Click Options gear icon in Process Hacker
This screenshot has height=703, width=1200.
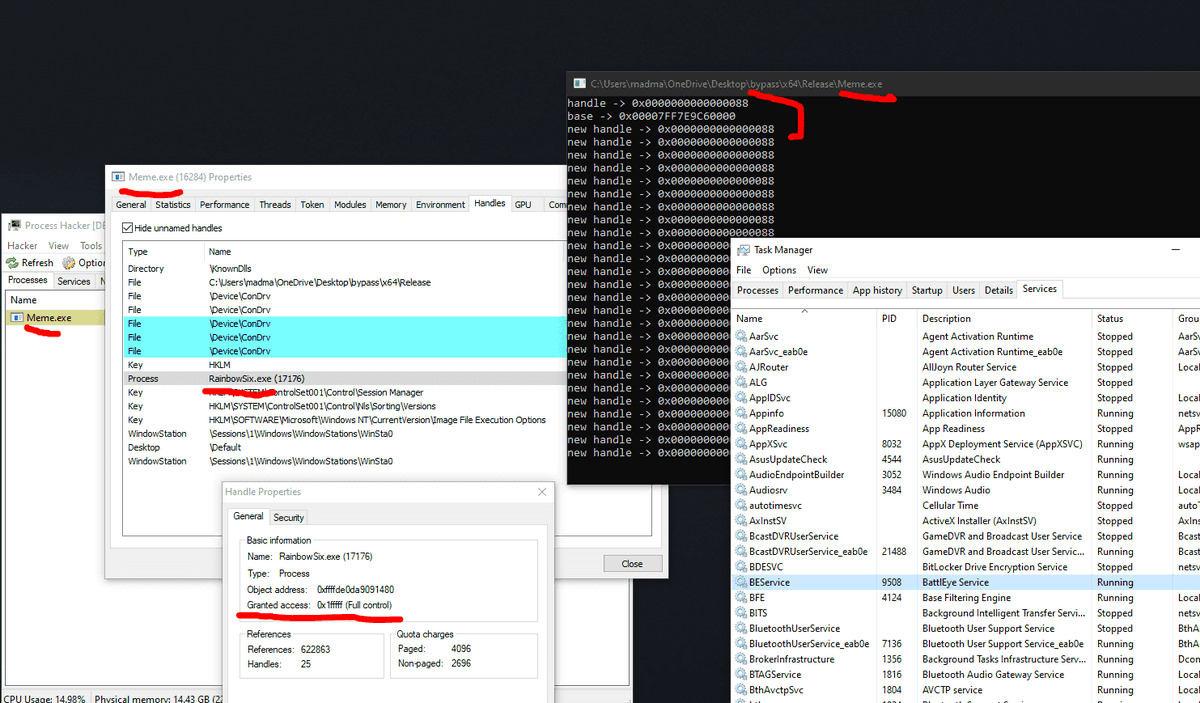[x=69, y=263]
